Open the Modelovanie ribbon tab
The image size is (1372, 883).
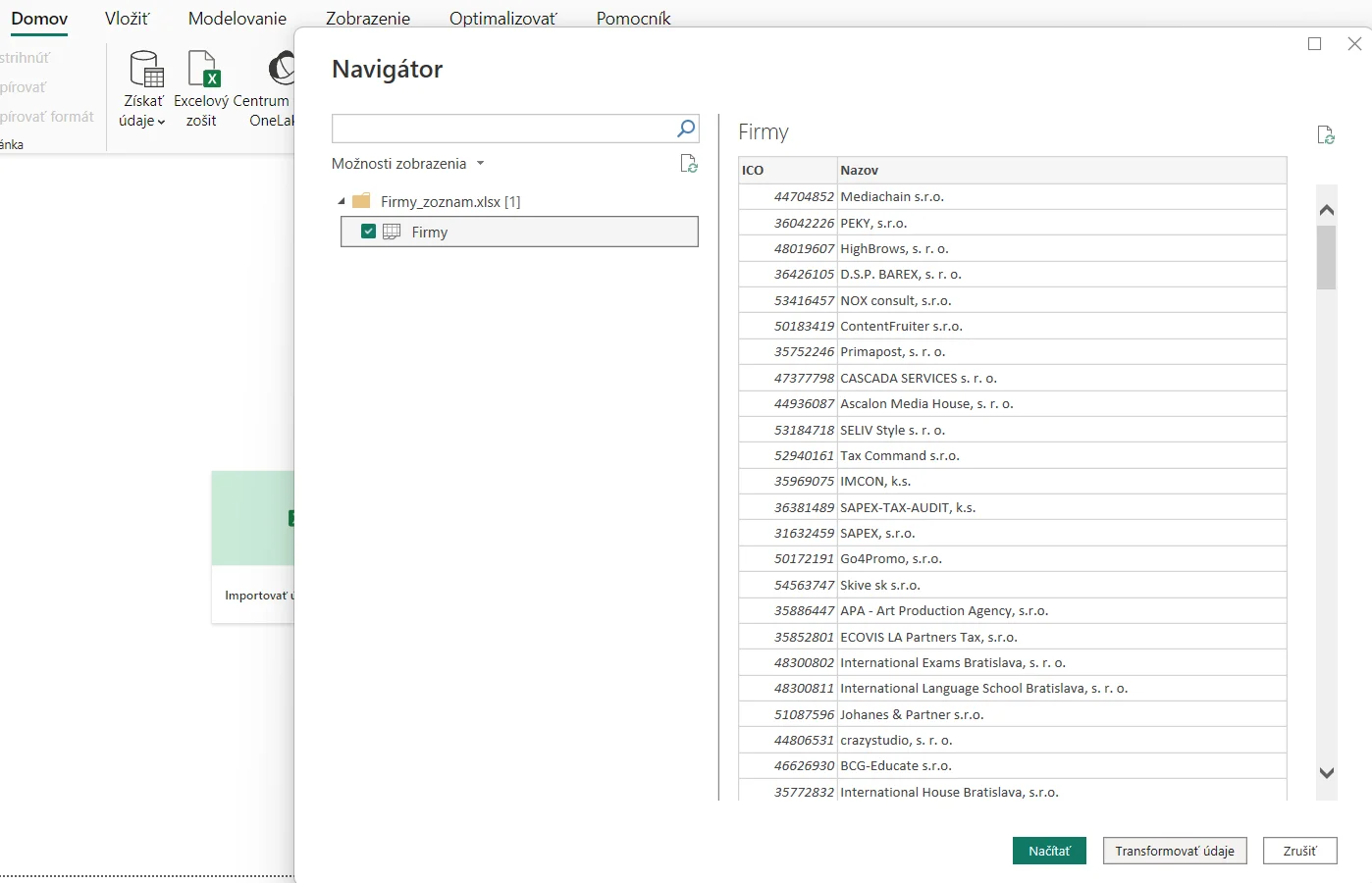coord(237,18)
